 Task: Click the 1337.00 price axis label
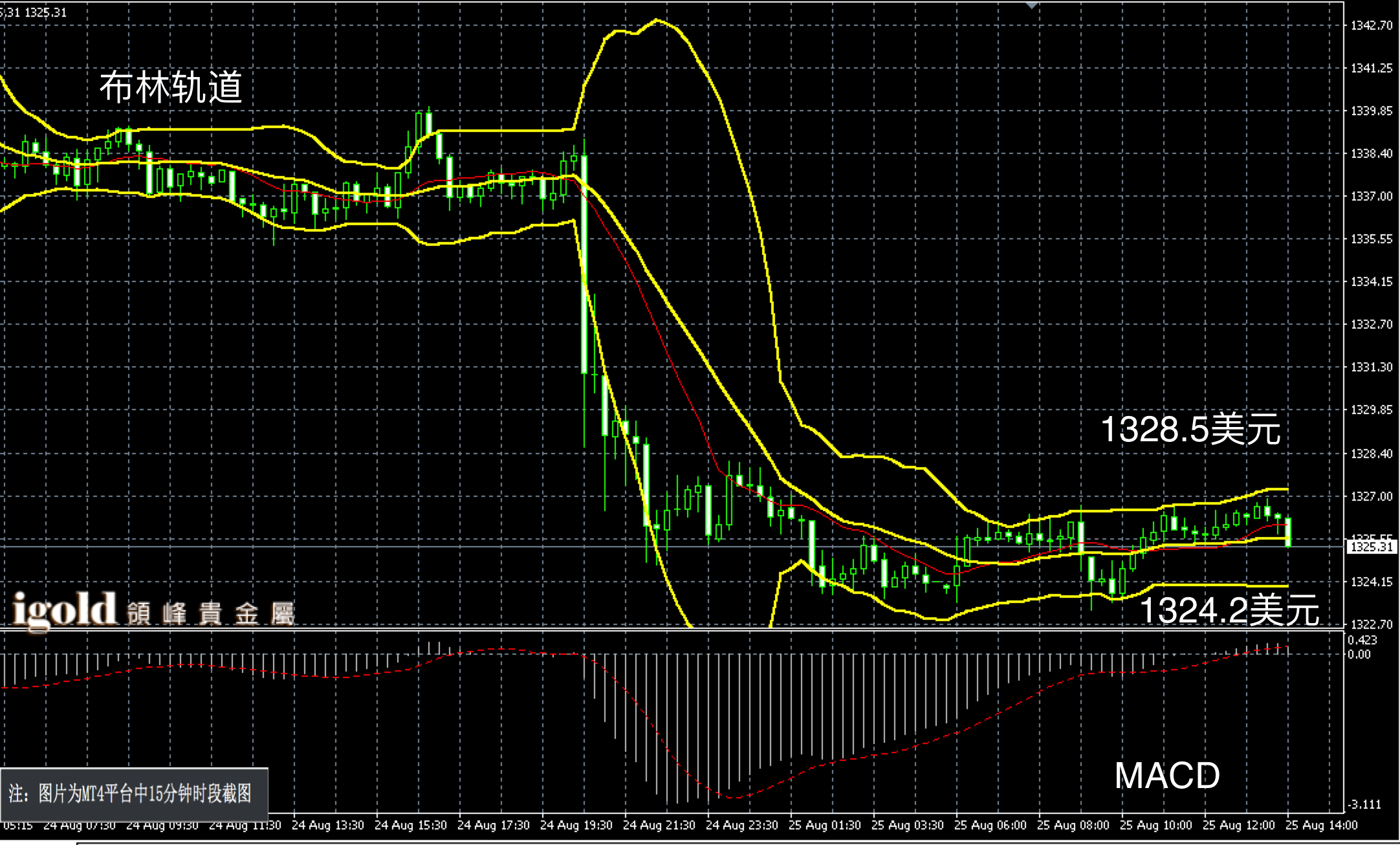[x=1372, y=196]
